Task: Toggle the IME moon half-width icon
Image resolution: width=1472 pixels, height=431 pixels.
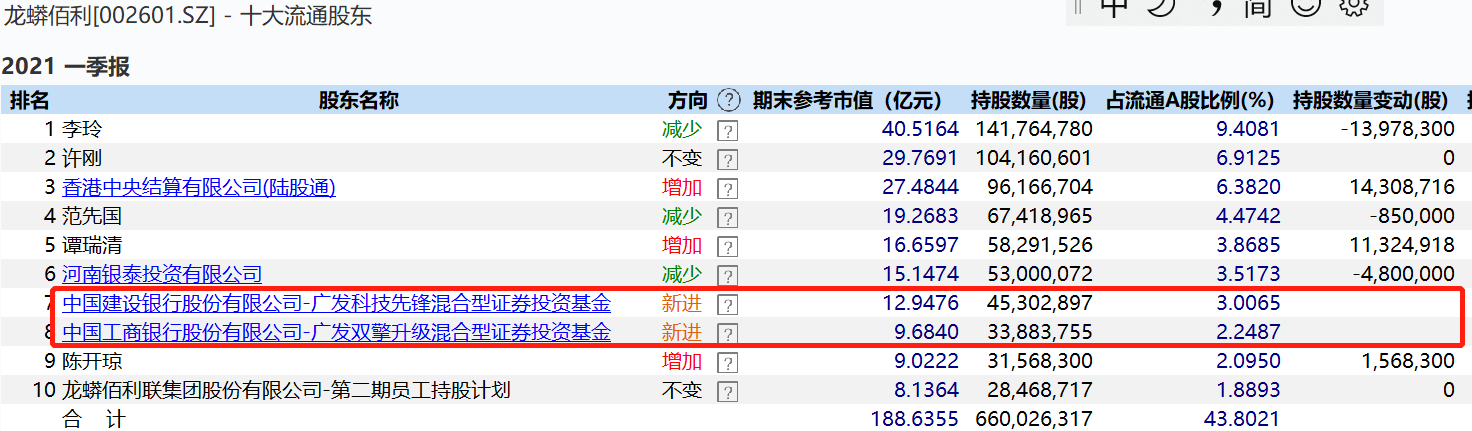Action: 1160,8
